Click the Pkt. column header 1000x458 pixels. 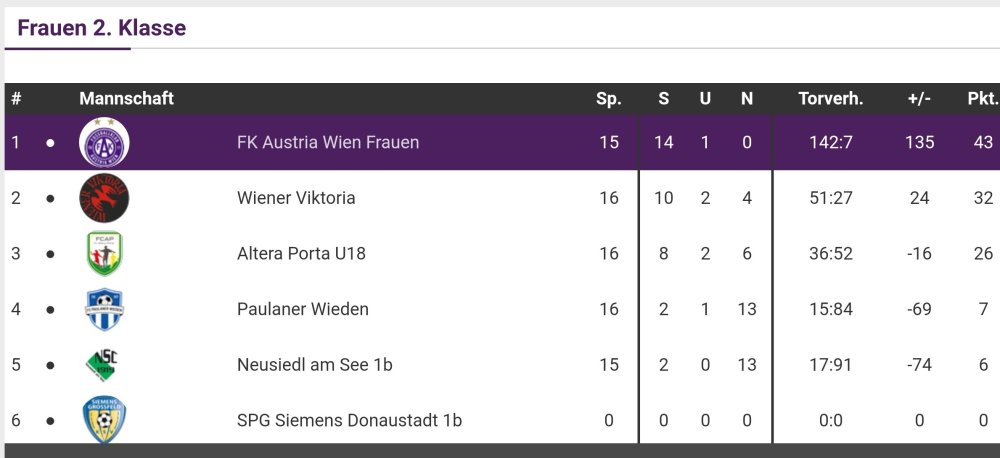(982, 98)
